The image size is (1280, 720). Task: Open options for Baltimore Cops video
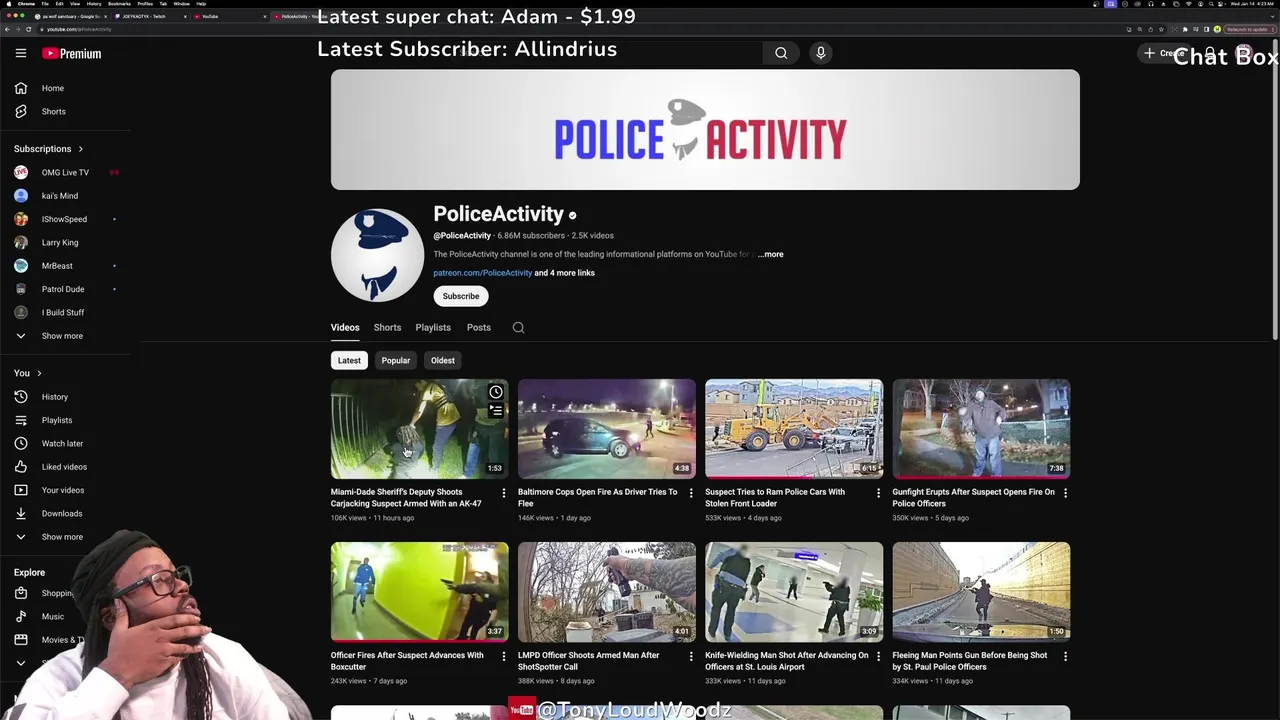click(690, 492)
